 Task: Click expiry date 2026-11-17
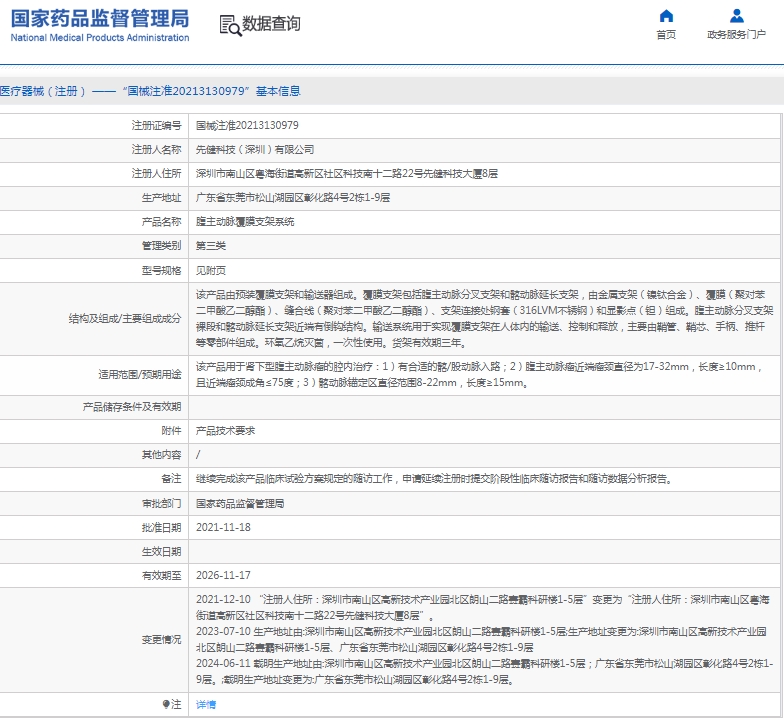pyautogui.click(x=223, y=576)
